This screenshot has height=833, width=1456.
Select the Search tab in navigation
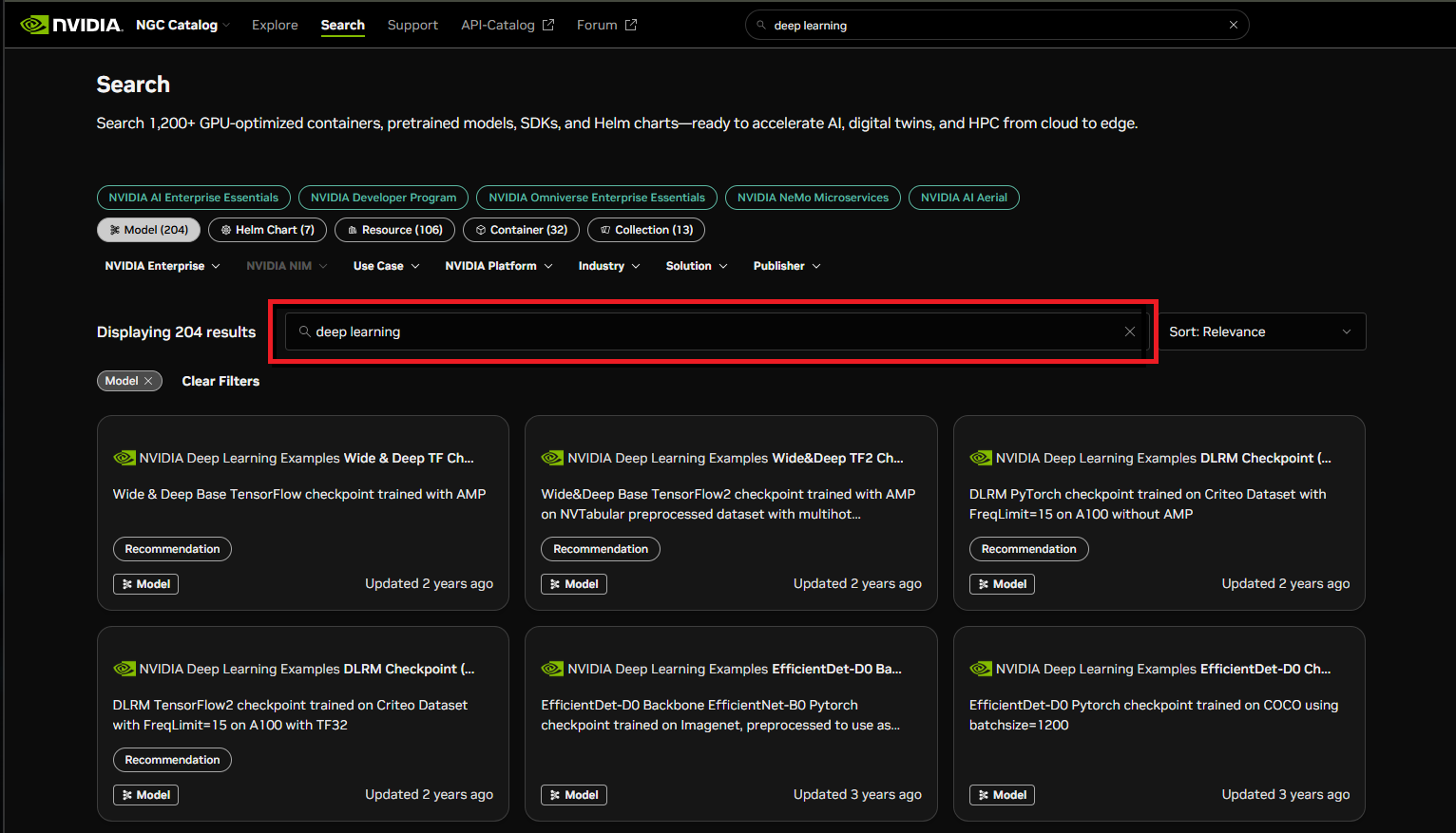tap(342, 25)
